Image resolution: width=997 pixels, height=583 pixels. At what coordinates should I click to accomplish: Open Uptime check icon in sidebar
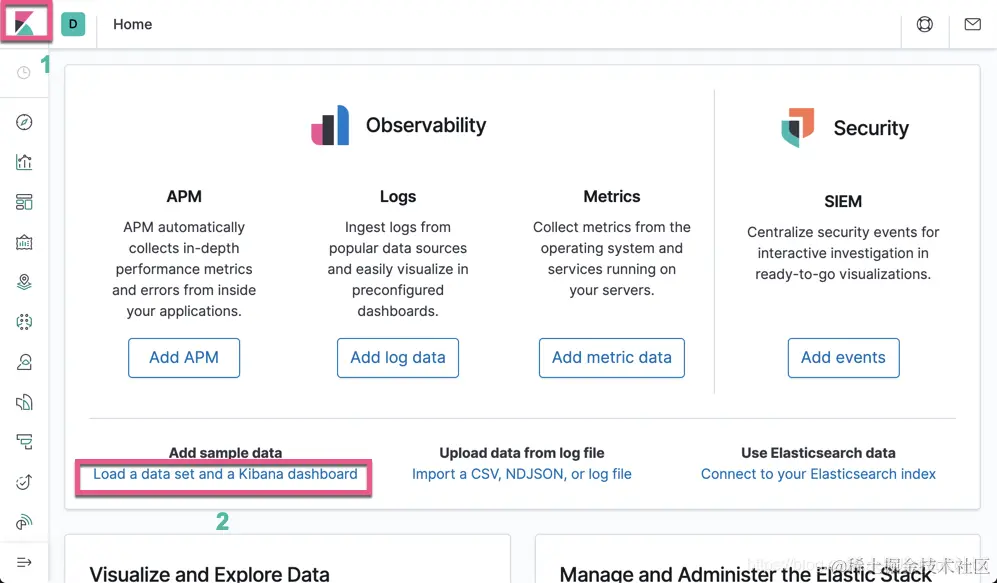click(x=24, y=482)
